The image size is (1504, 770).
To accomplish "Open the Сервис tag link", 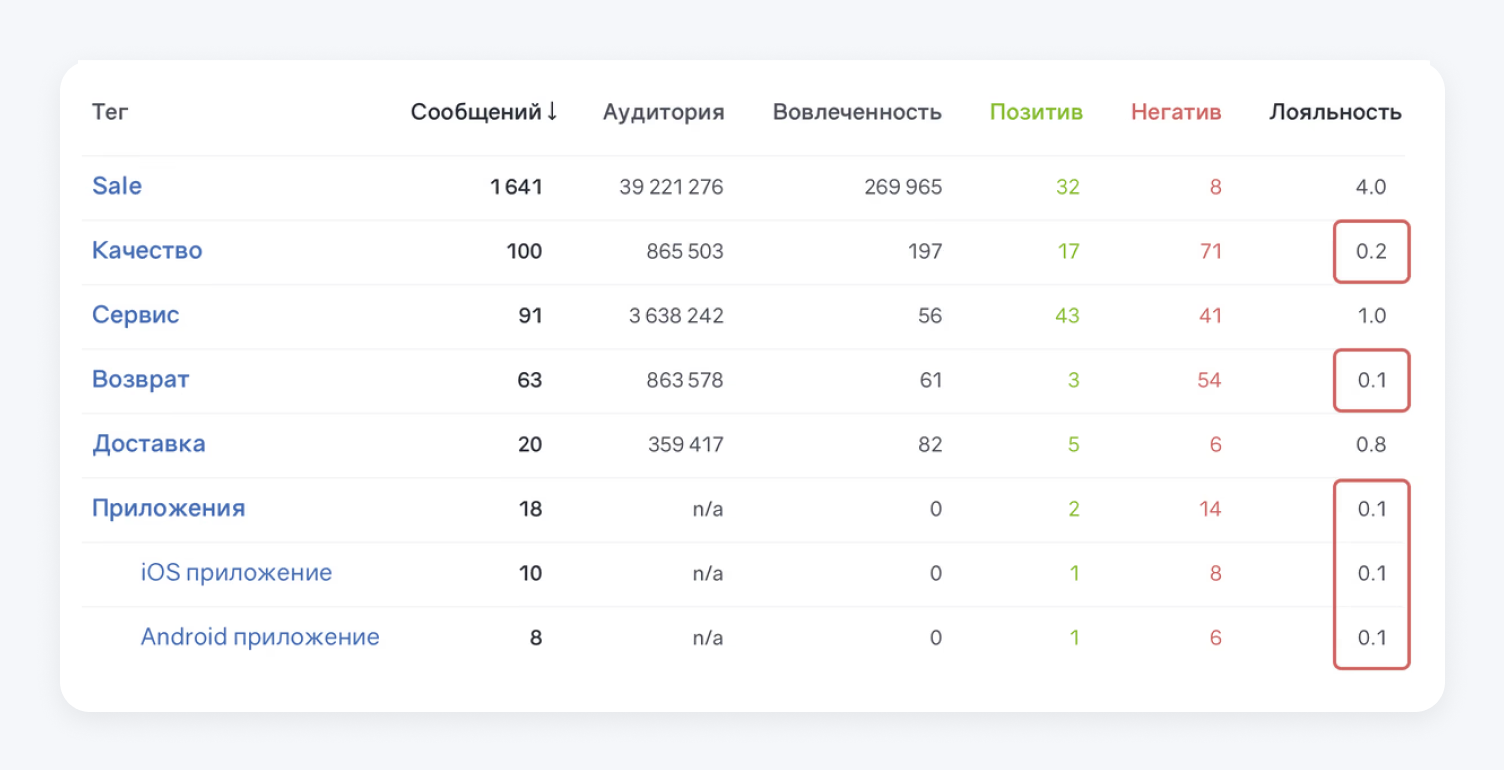I will pos(136,315).
